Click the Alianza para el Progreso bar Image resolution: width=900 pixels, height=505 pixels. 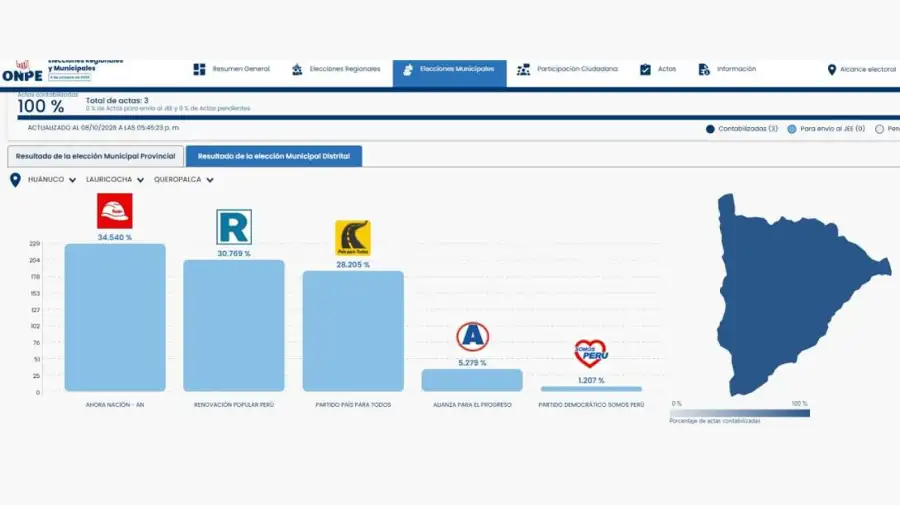pyautogui.click(x=472, y=380)
